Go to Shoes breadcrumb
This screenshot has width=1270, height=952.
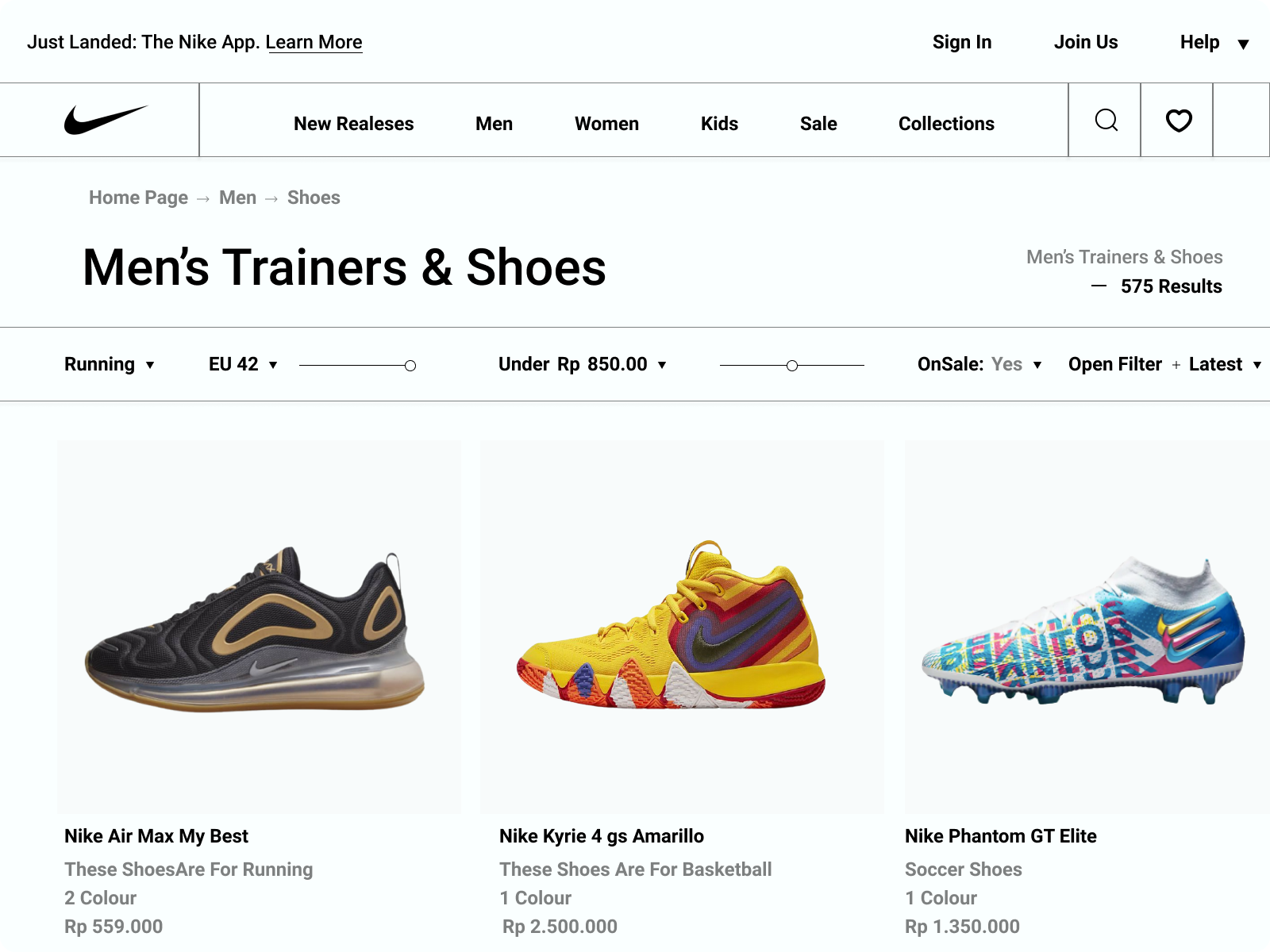(314, 198)
